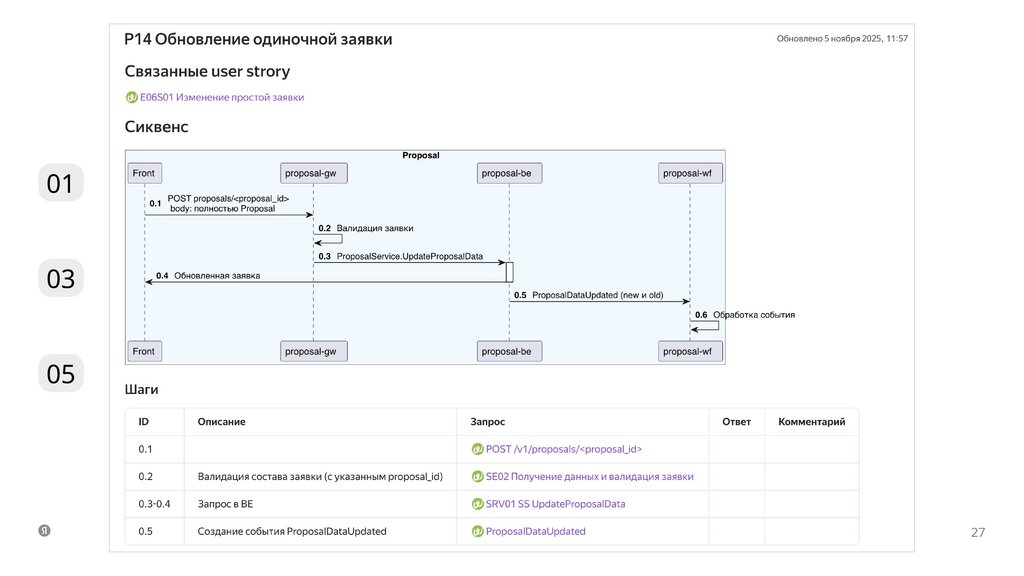Click the top Front participant box
Viewport: 1024px width, 576px height.
[x=144, y=173]
